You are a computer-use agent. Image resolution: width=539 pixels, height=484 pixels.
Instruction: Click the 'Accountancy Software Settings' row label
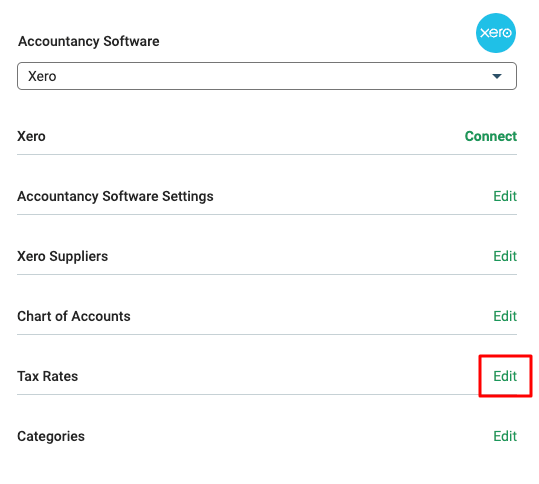point(115,196)
